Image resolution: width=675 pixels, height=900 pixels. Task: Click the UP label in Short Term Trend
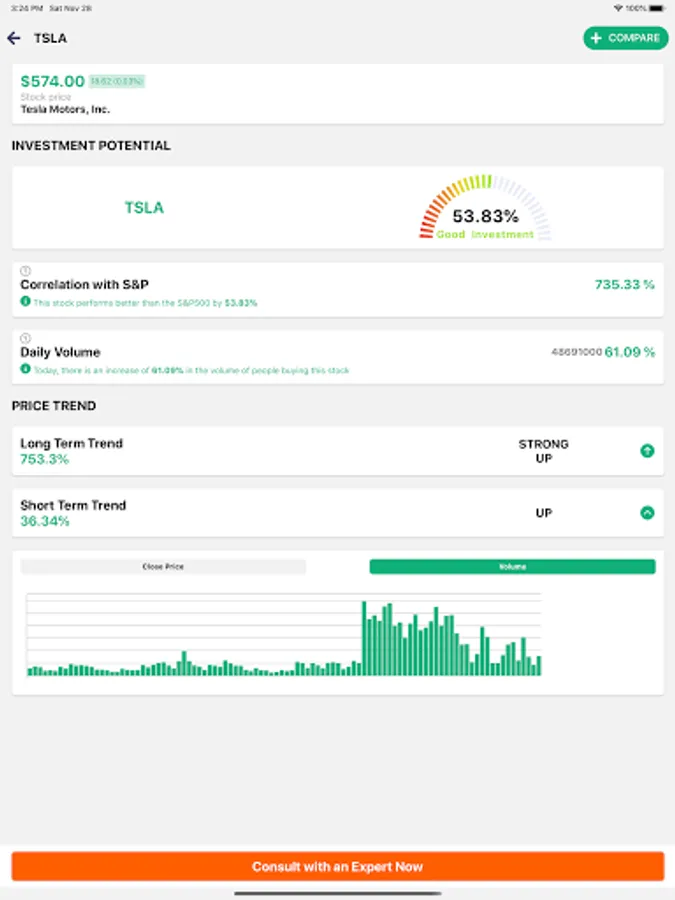(x=544, y=513)
